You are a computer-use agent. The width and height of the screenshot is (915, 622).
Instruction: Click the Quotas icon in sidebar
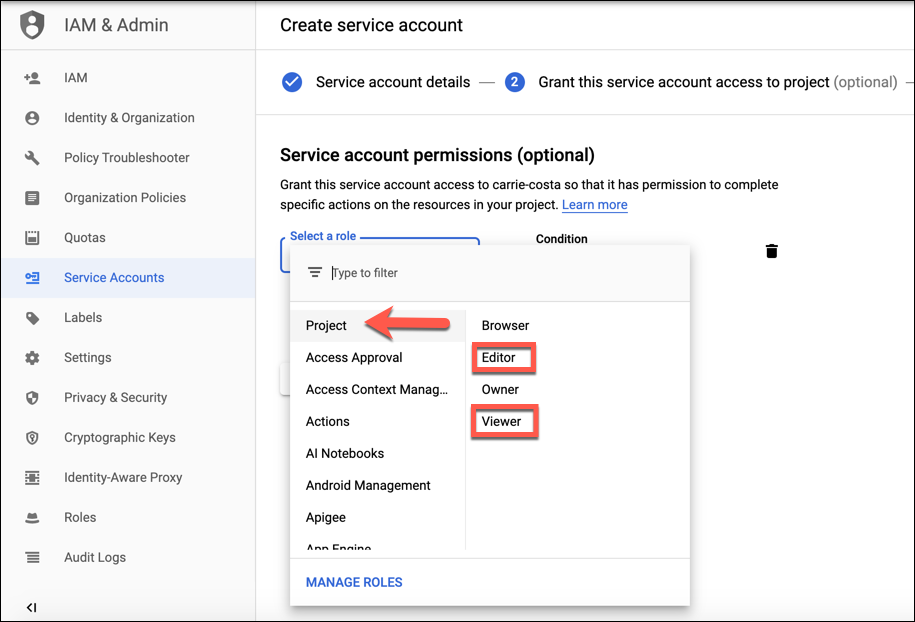point(32,237)
